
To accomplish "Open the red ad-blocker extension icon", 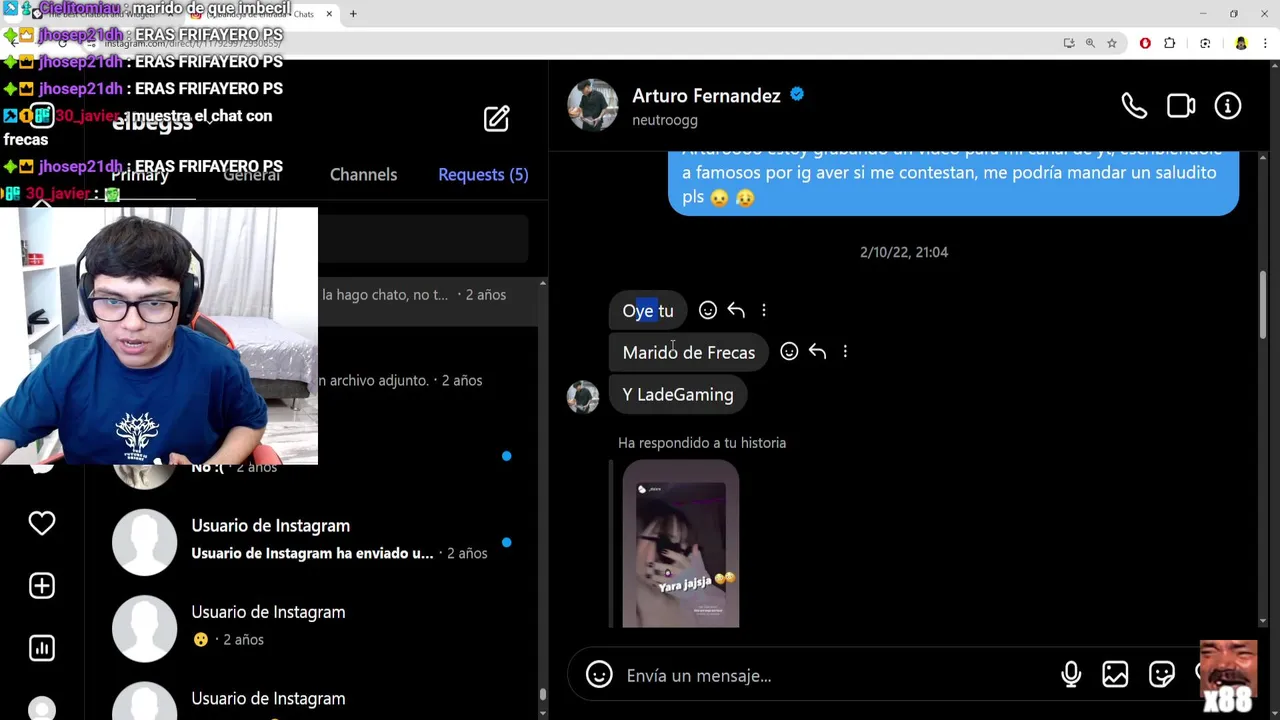I will [x=1145, y=43].
